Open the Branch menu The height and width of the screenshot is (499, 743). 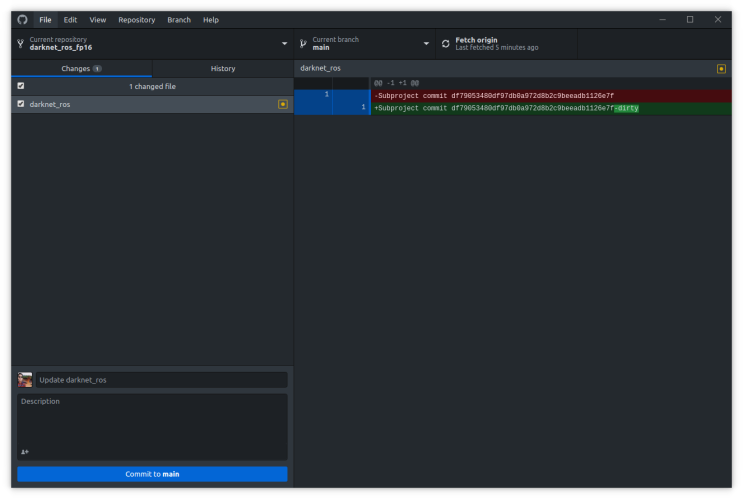(179, 19)
